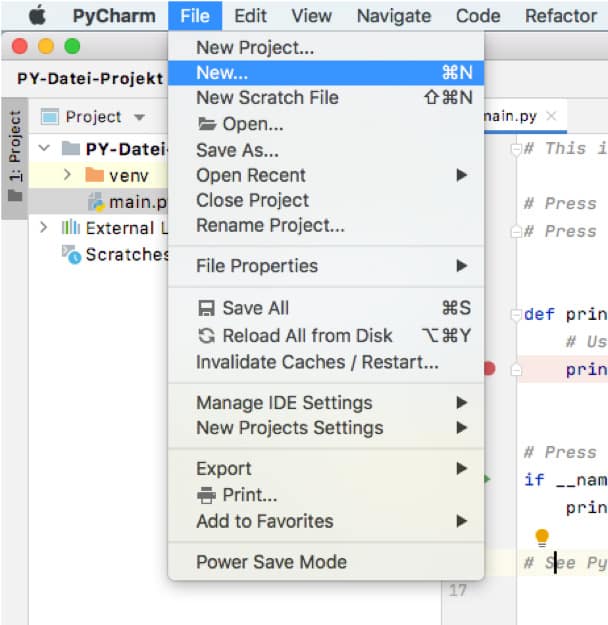Click the External Libraries bars icon
The width and height of the screenshot is (608, 625).
[71, 228]
